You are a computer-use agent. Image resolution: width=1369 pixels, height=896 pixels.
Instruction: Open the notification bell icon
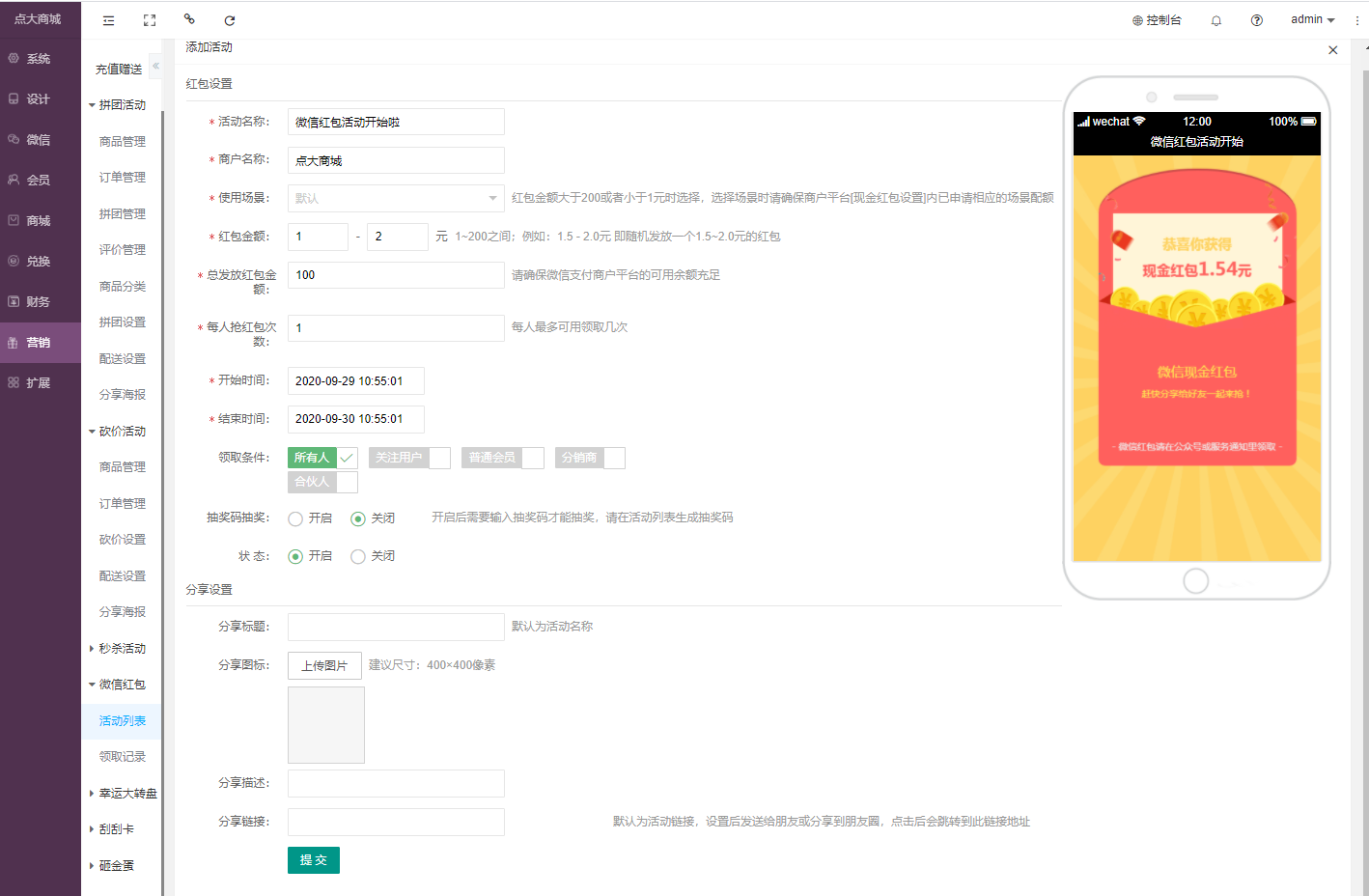[x=1216, y=20]
